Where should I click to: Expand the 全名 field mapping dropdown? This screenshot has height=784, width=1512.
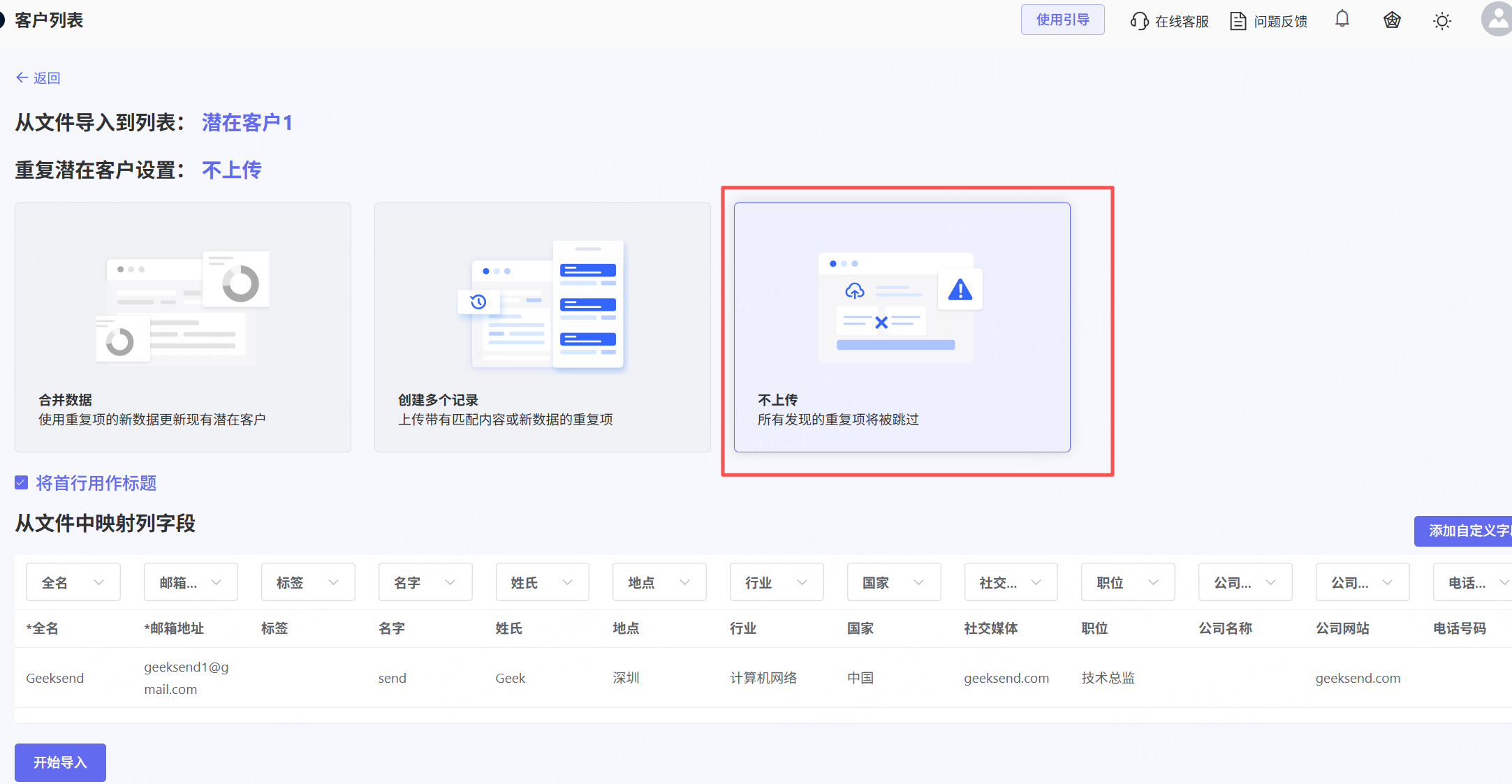73,582
